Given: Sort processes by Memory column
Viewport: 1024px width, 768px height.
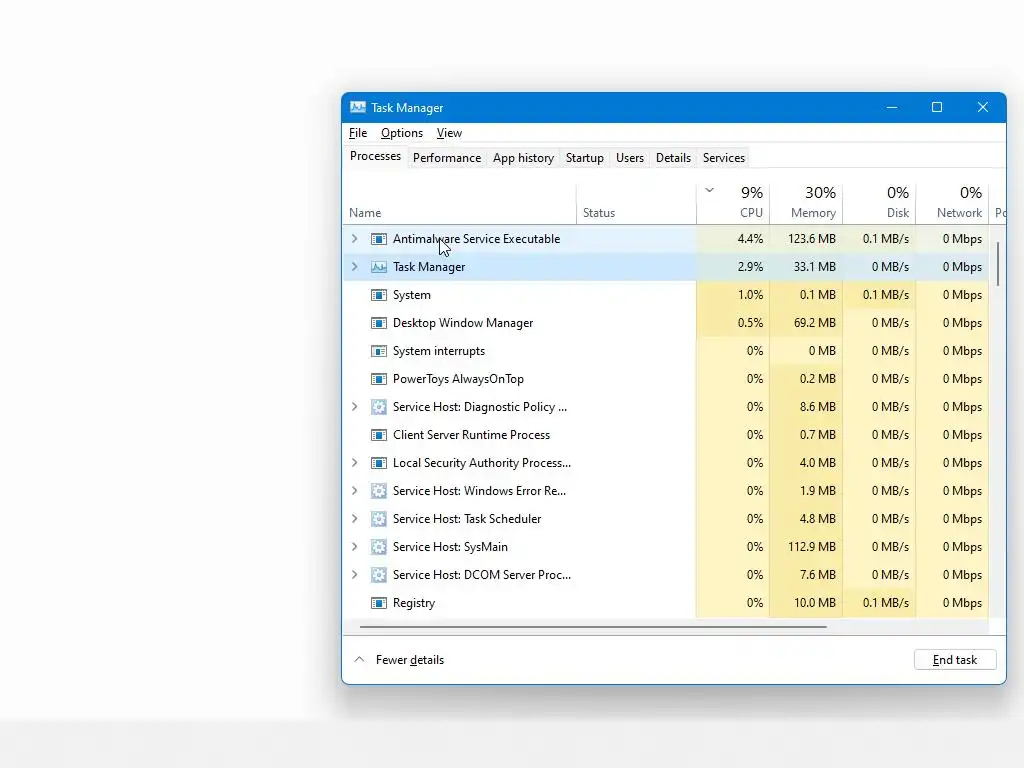Looking at the screenshot, I should pyautogui.click(x=806, y=204).
